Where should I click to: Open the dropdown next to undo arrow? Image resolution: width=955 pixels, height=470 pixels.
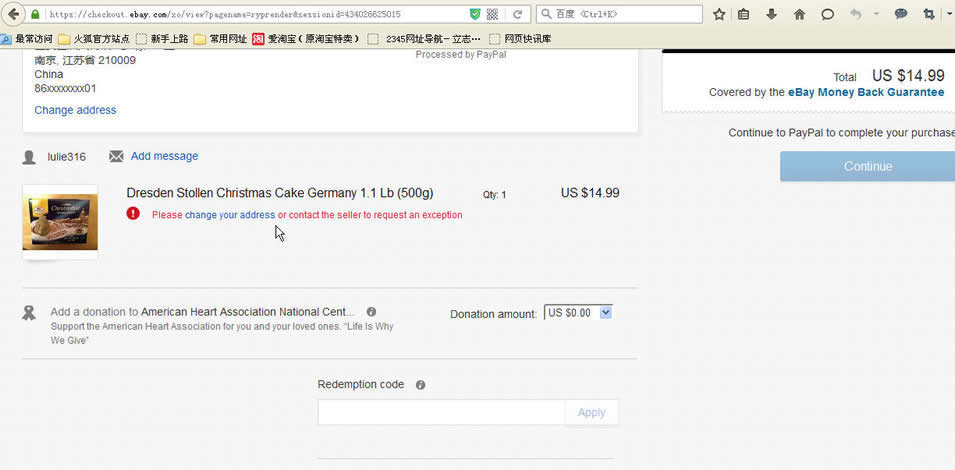[876, 15]
